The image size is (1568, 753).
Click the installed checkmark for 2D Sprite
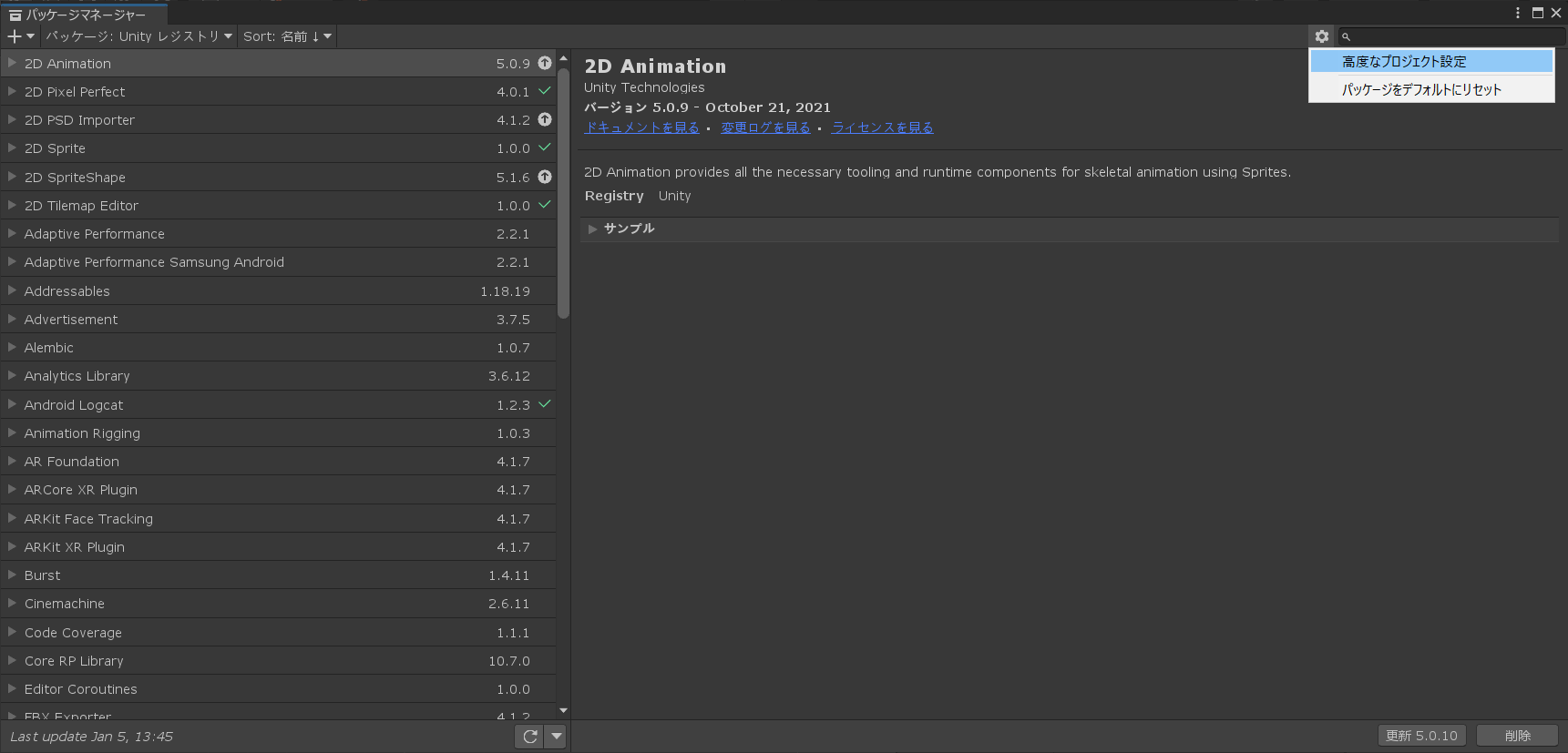coord(545,148)
